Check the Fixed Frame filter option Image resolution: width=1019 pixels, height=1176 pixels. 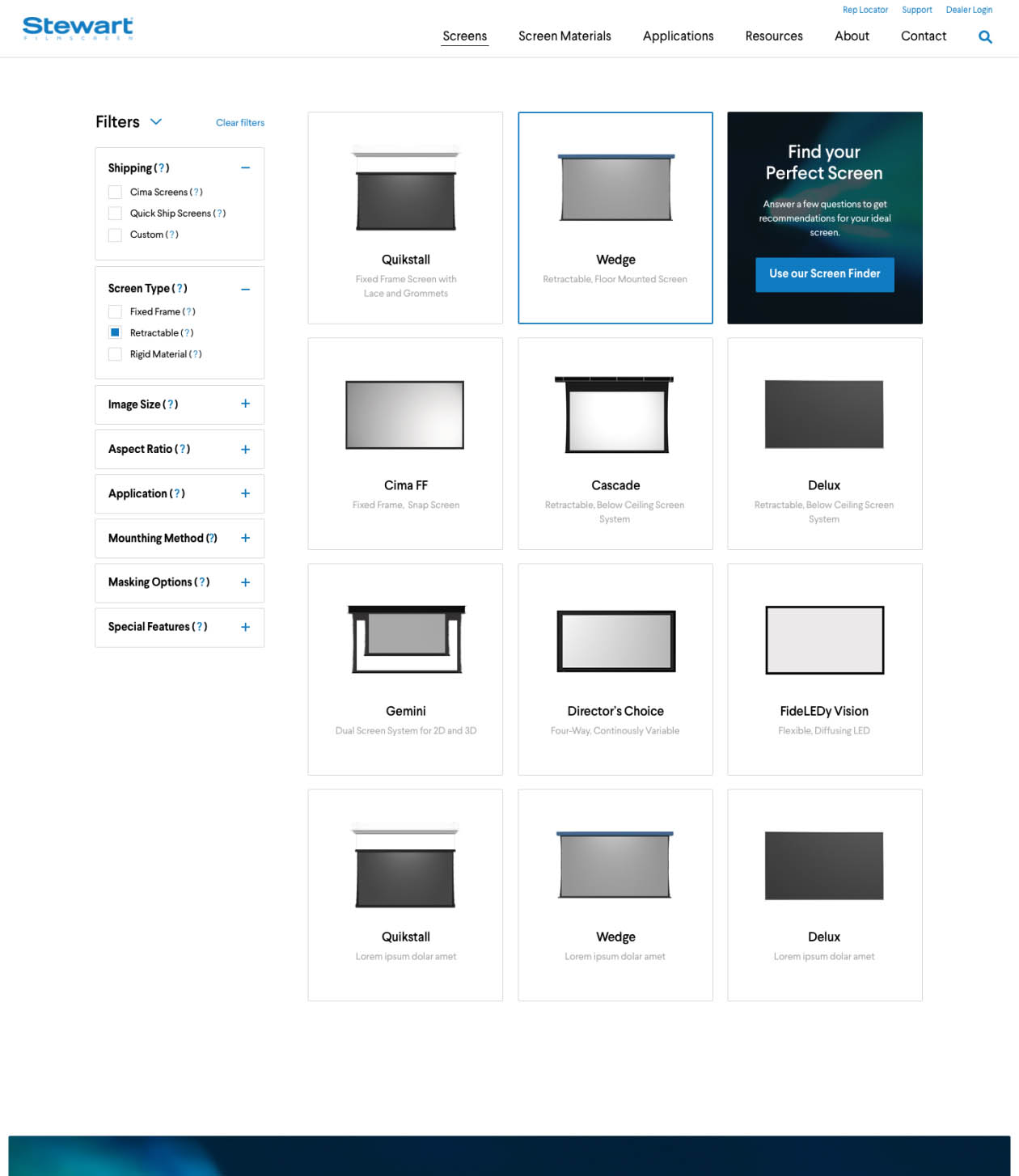[115, 311]
